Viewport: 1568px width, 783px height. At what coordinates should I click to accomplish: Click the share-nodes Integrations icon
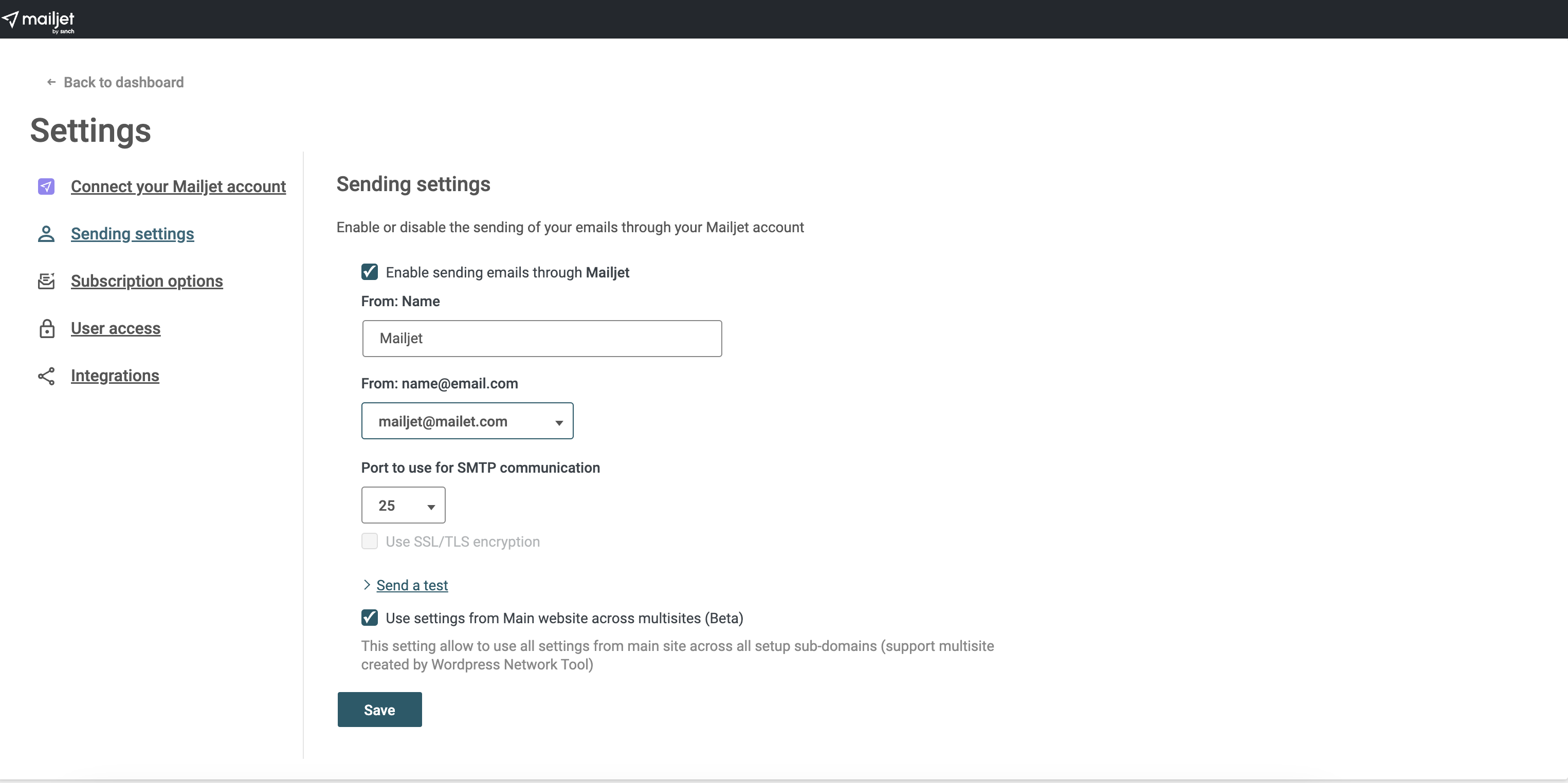pos(46,376)
